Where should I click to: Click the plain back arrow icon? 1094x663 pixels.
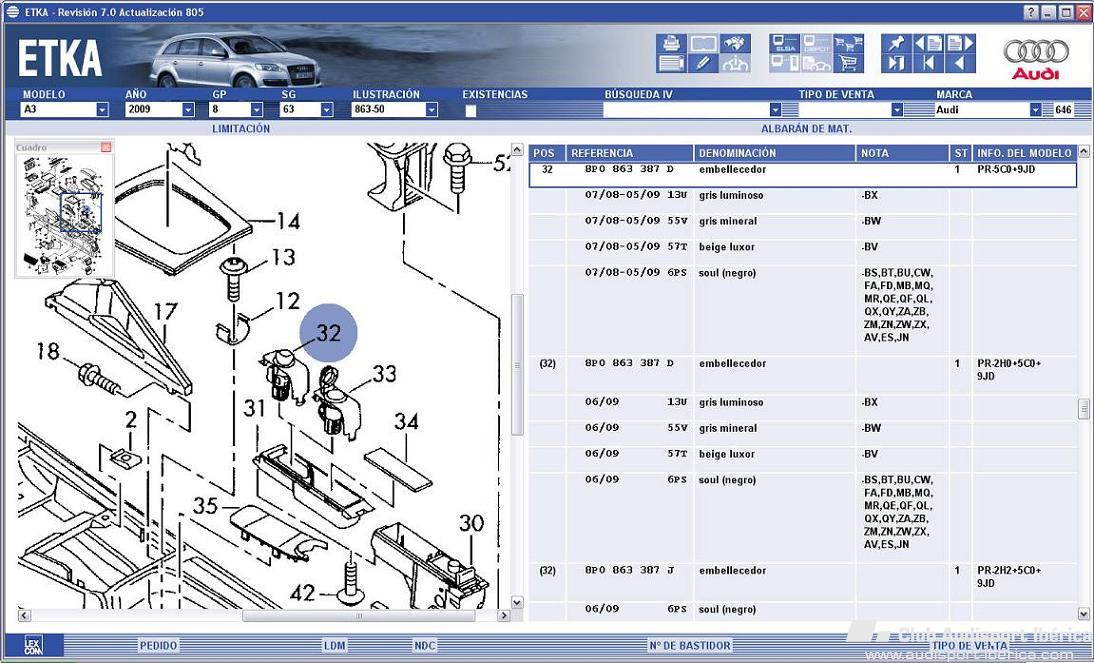coord(960,64)
